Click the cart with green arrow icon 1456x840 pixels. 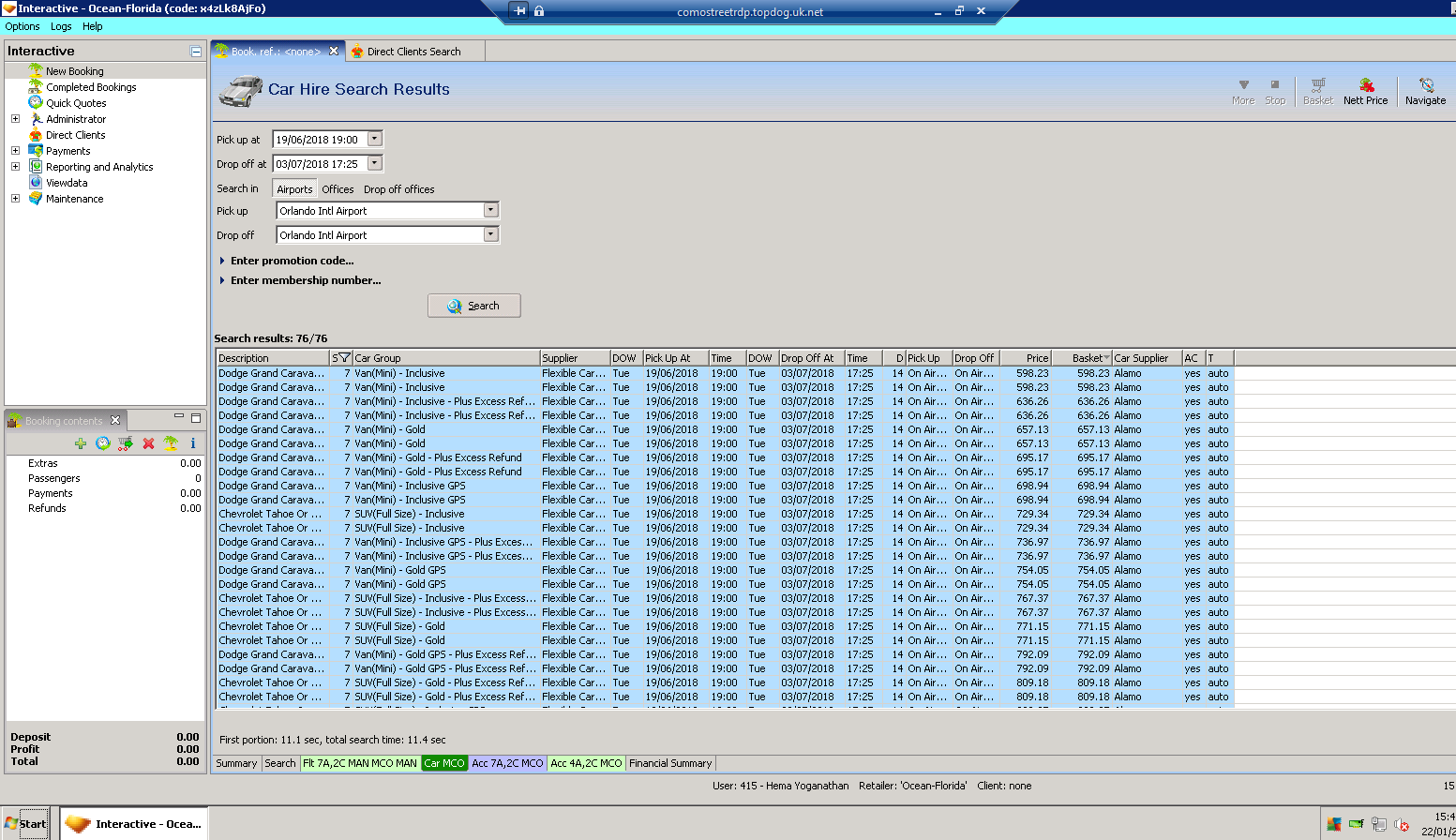click(x=126, y=443)
